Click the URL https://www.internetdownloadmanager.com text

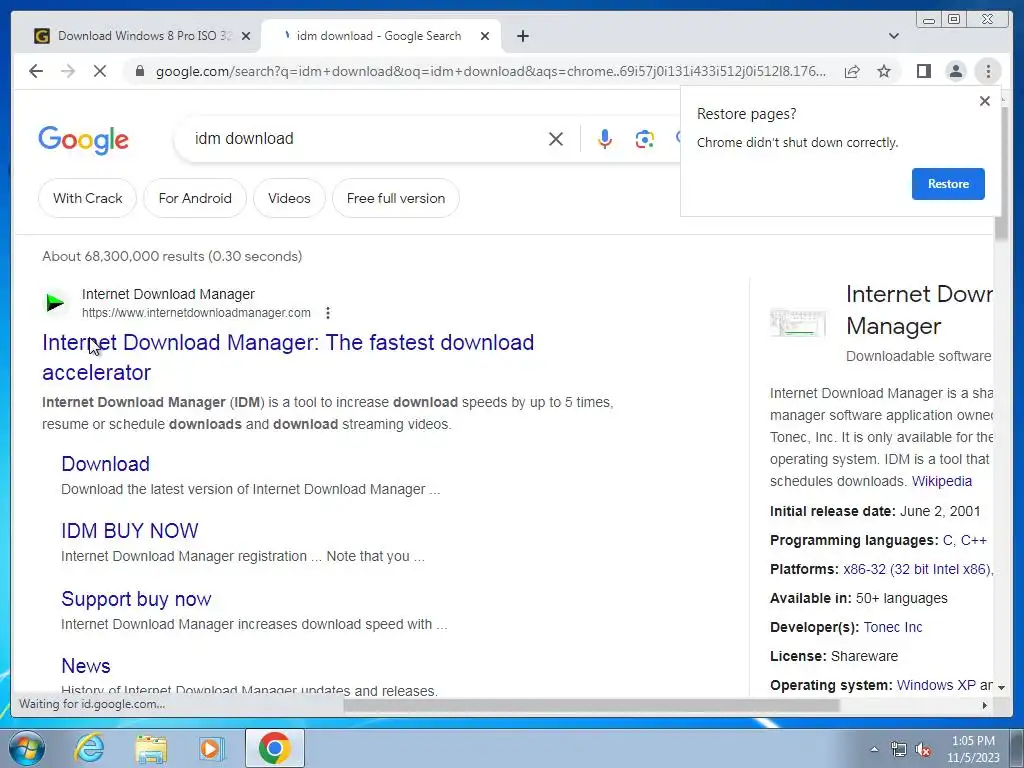pos(197,313)
